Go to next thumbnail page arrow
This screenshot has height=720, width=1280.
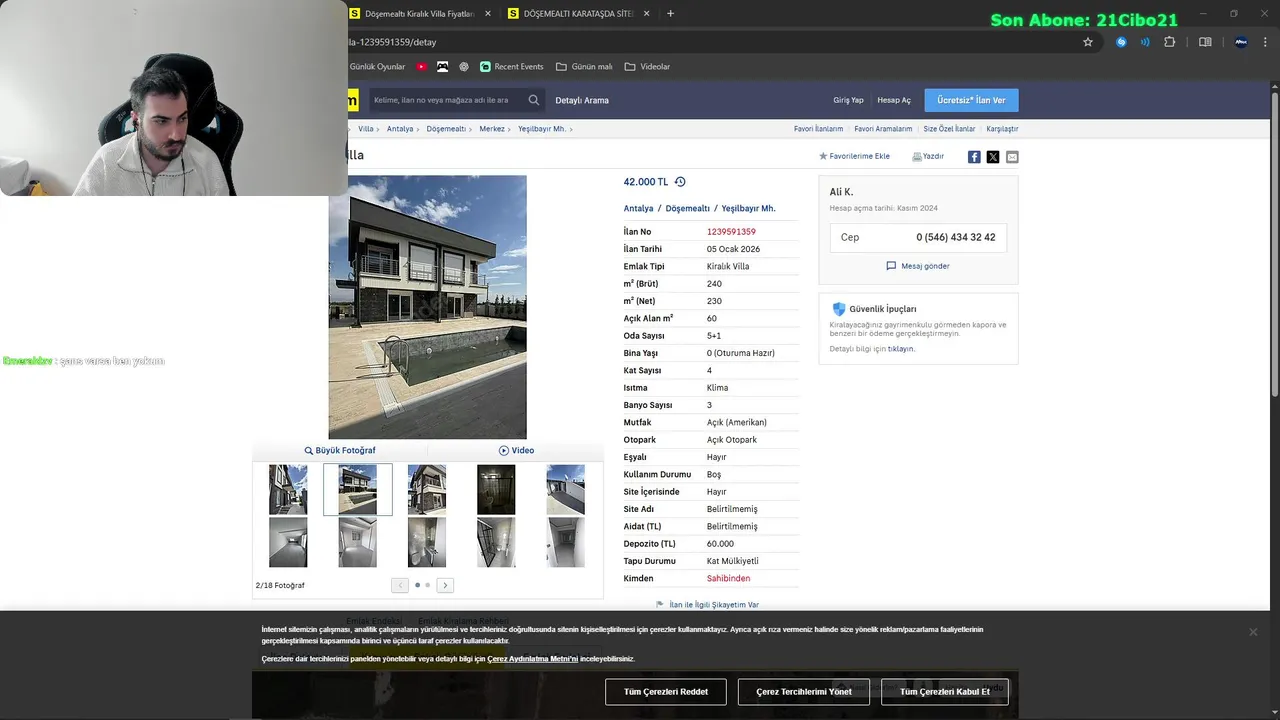[x=445, y=585]
